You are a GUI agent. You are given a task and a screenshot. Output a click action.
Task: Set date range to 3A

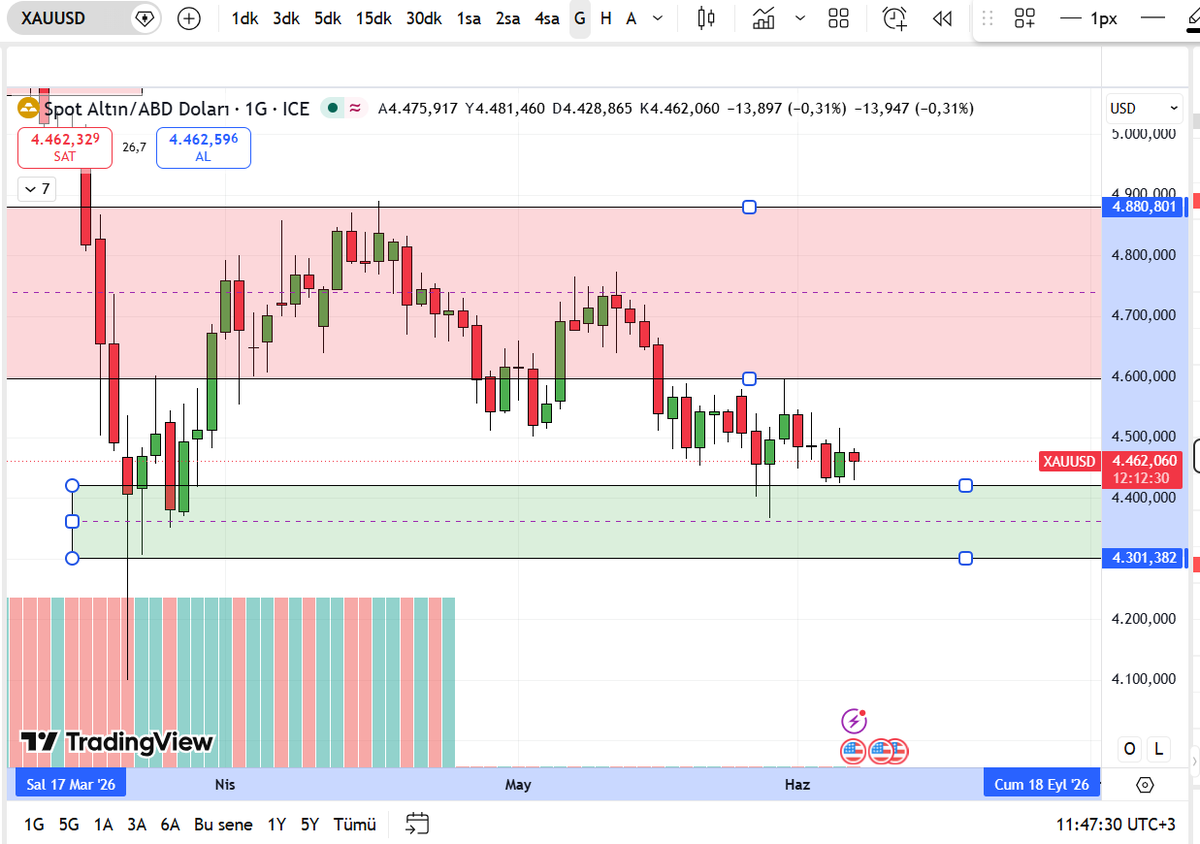click(x=137, y=825)
